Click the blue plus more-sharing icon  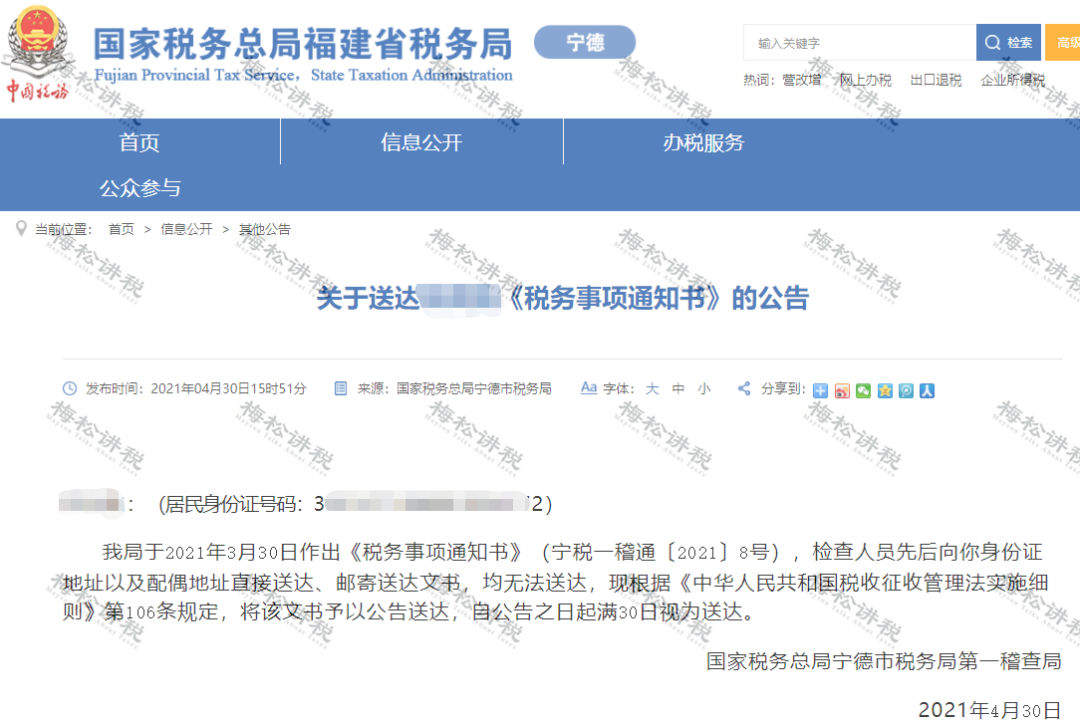(820, 390)
